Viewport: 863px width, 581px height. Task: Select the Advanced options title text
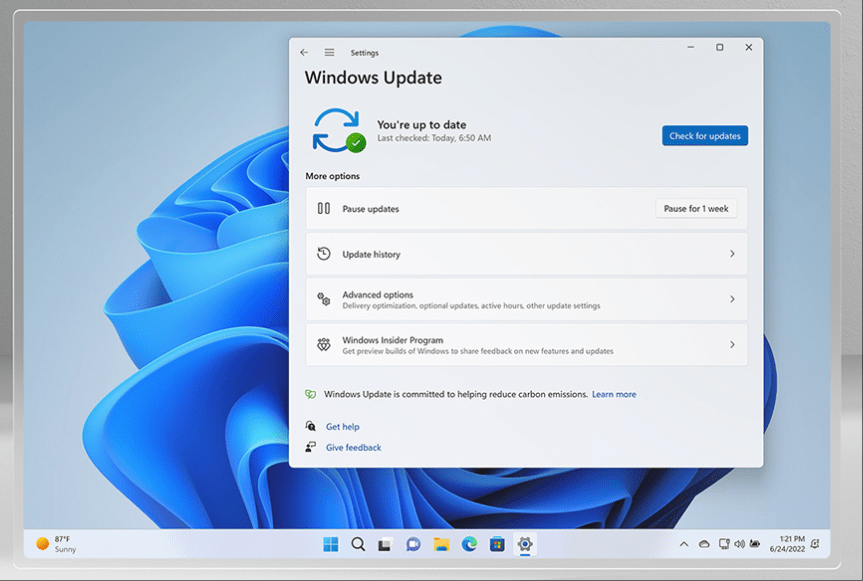(378, 294)
